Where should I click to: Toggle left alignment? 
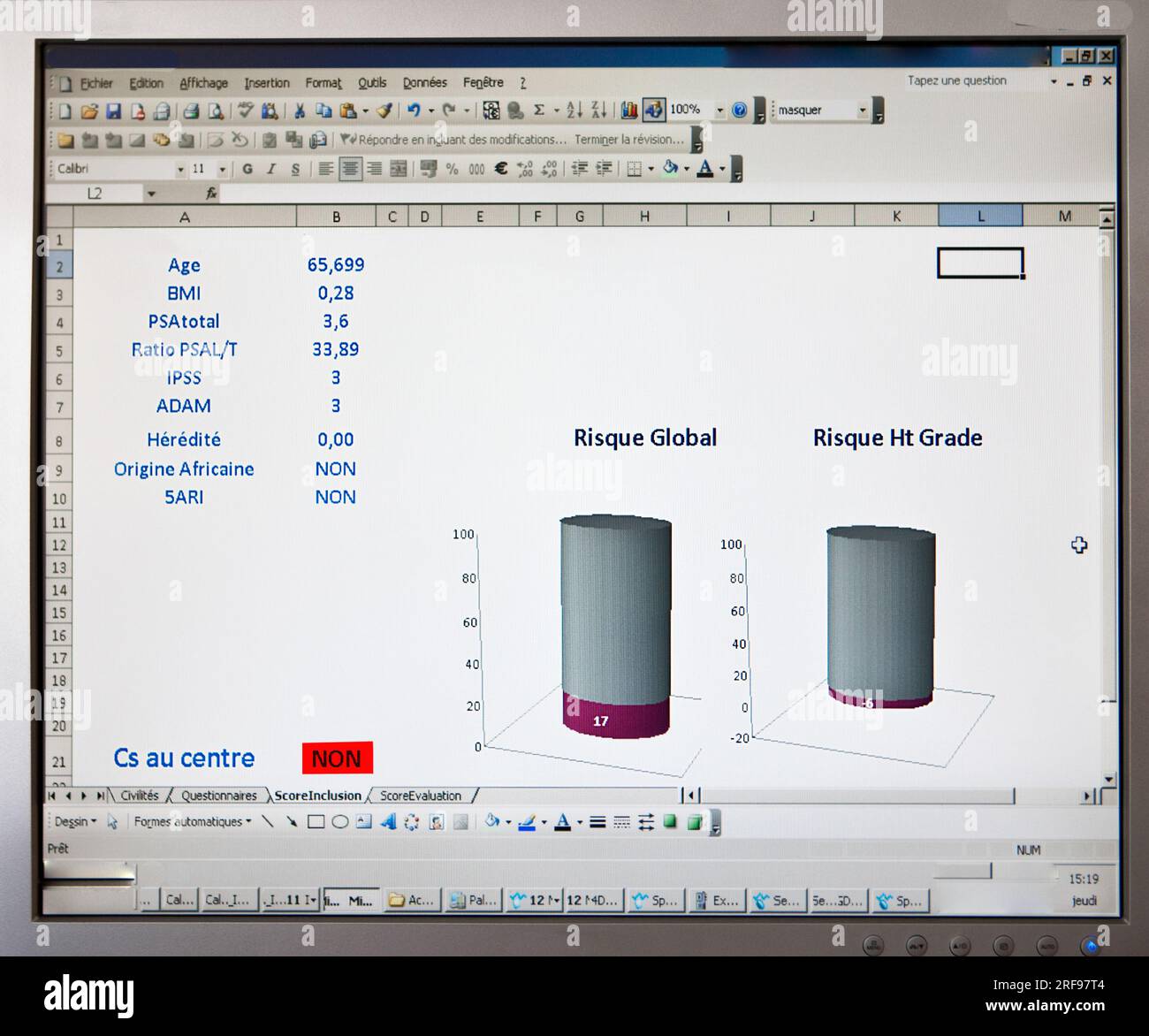[326, 169]
